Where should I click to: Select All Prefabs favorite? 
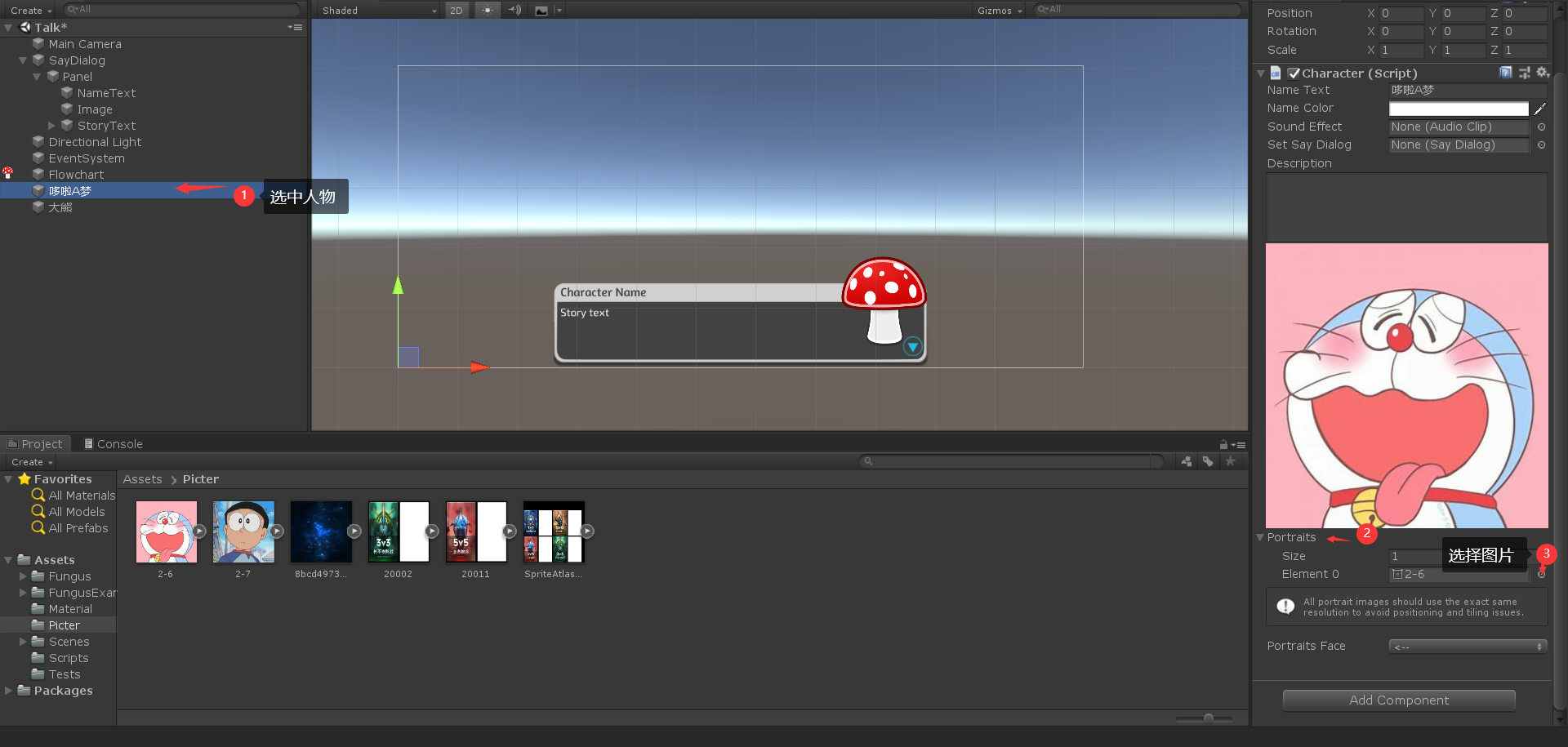78,528
